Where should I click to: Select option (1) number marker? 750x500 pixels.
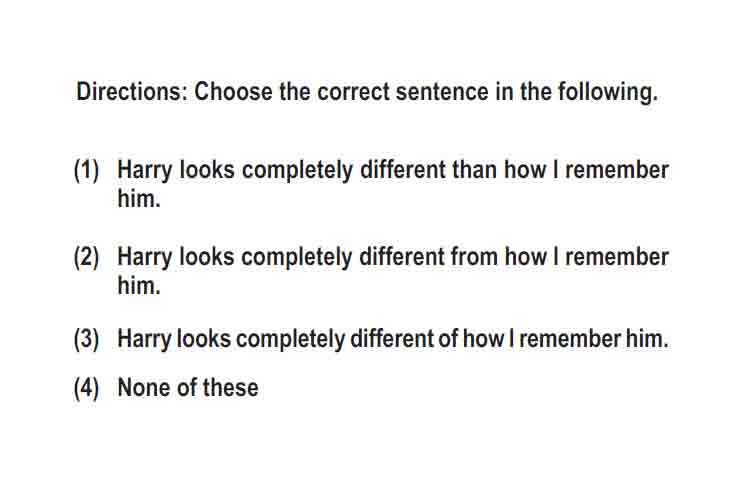87,170
